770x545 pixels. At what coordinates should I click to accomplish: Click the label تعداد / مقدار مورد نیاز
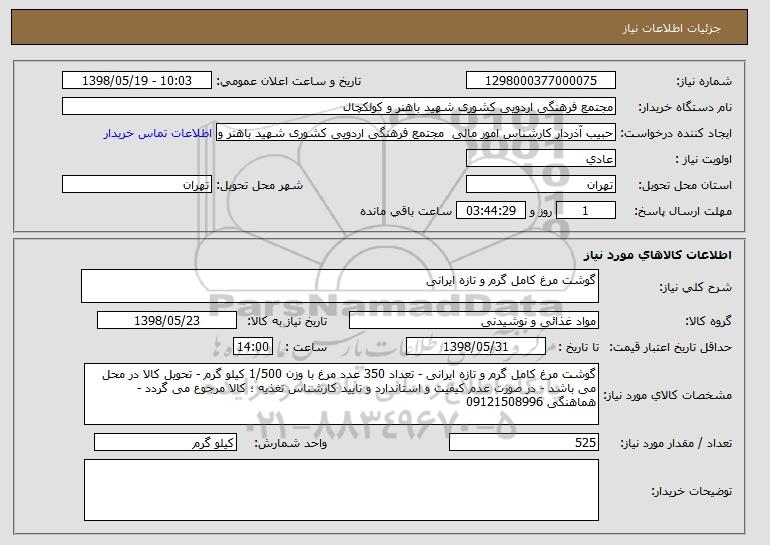pos(676,443)
